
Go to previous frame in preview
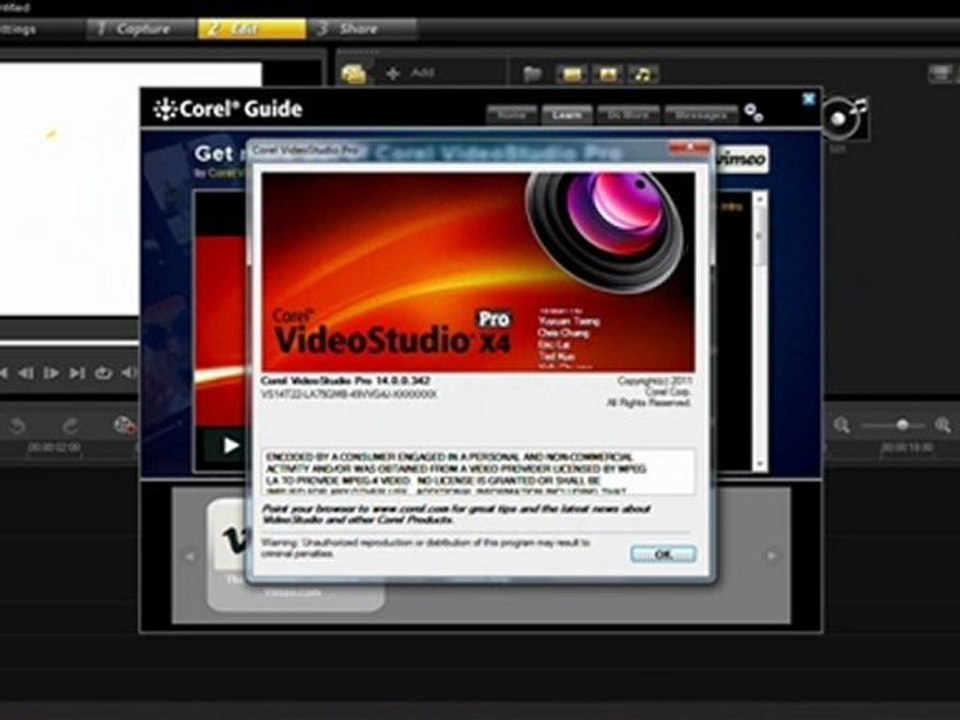coord(26,372)
